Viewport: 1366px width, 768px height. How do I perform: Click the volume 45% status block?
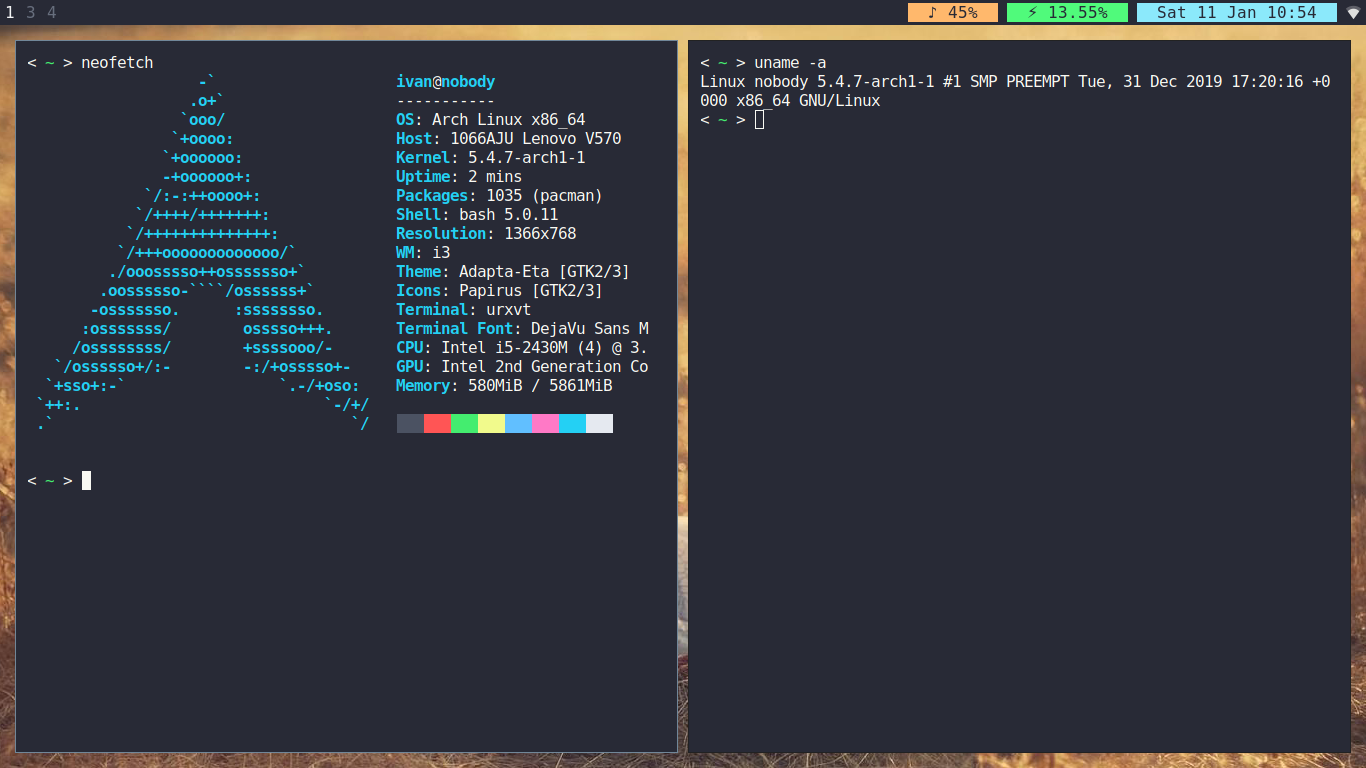[x=953, y=12]
